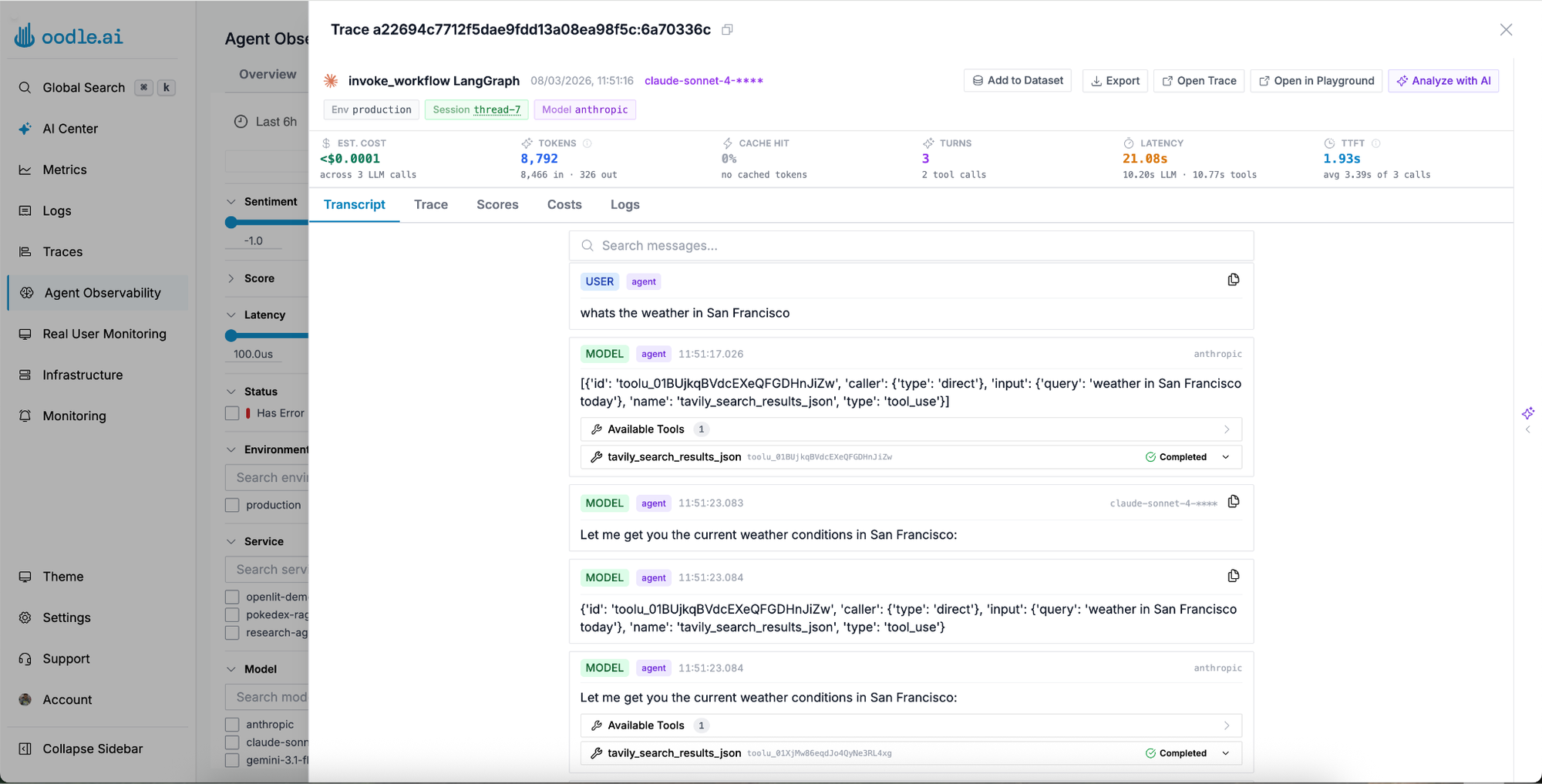
Task: Check the openlit-dem service checkbox
Action: click(x=232, y=597)
